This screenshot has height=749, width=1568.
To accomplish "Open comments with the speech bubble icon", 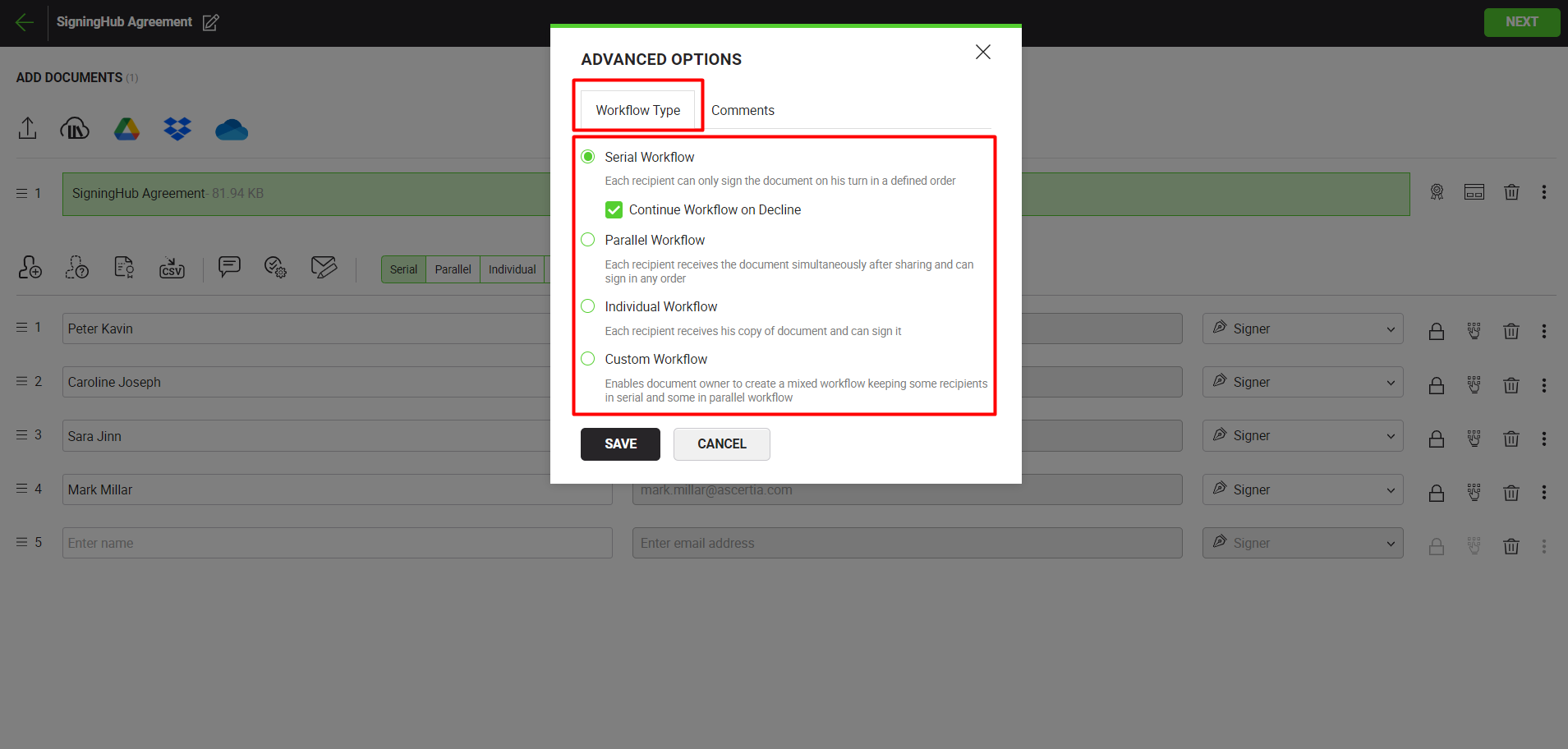I will point(229,267).
